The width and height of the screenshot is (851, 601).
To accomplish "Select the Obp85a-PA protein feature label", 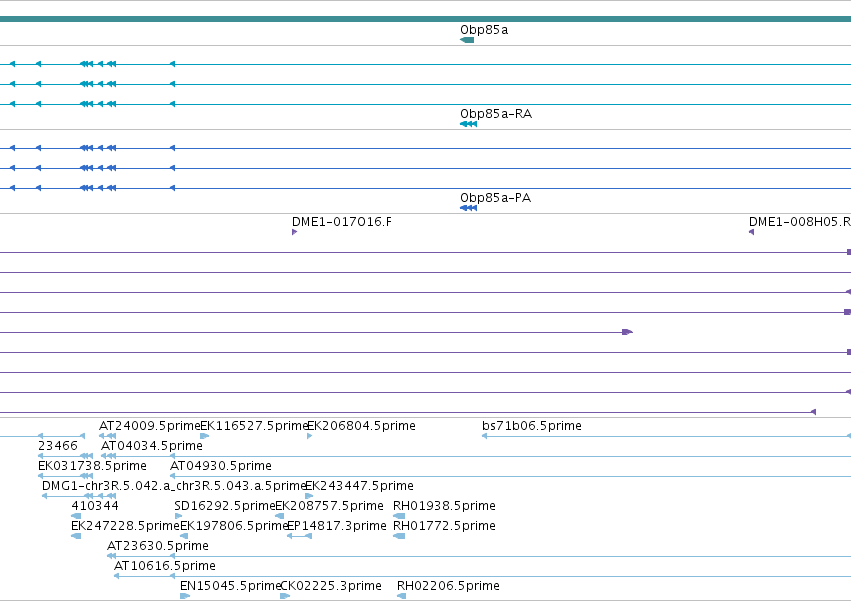I will tap(496, 198).
